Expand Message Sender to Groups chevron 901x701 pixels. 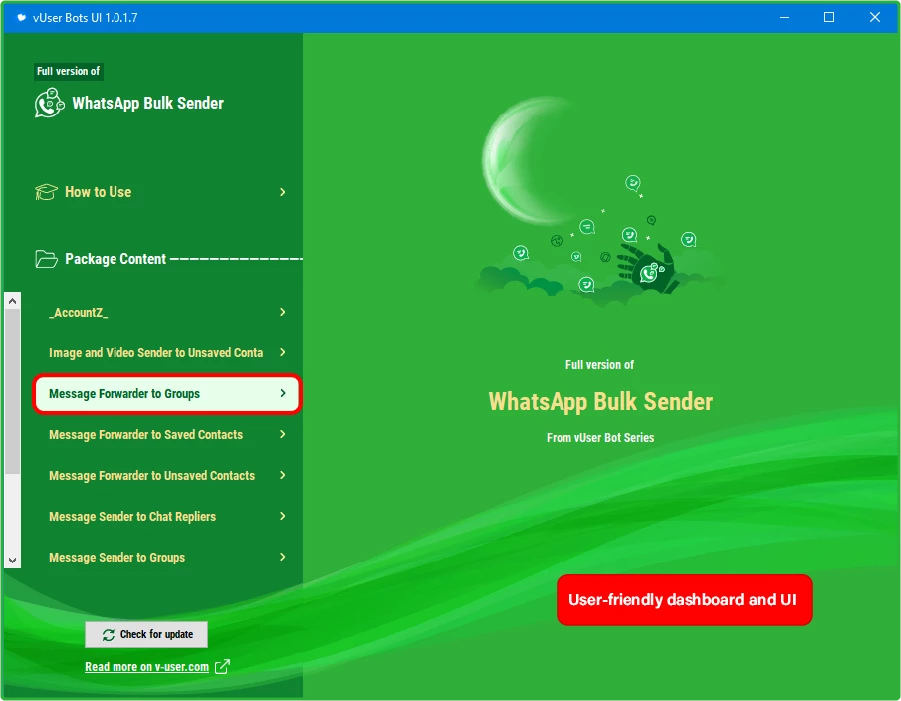pyautogui.click(x=282, y=557)
